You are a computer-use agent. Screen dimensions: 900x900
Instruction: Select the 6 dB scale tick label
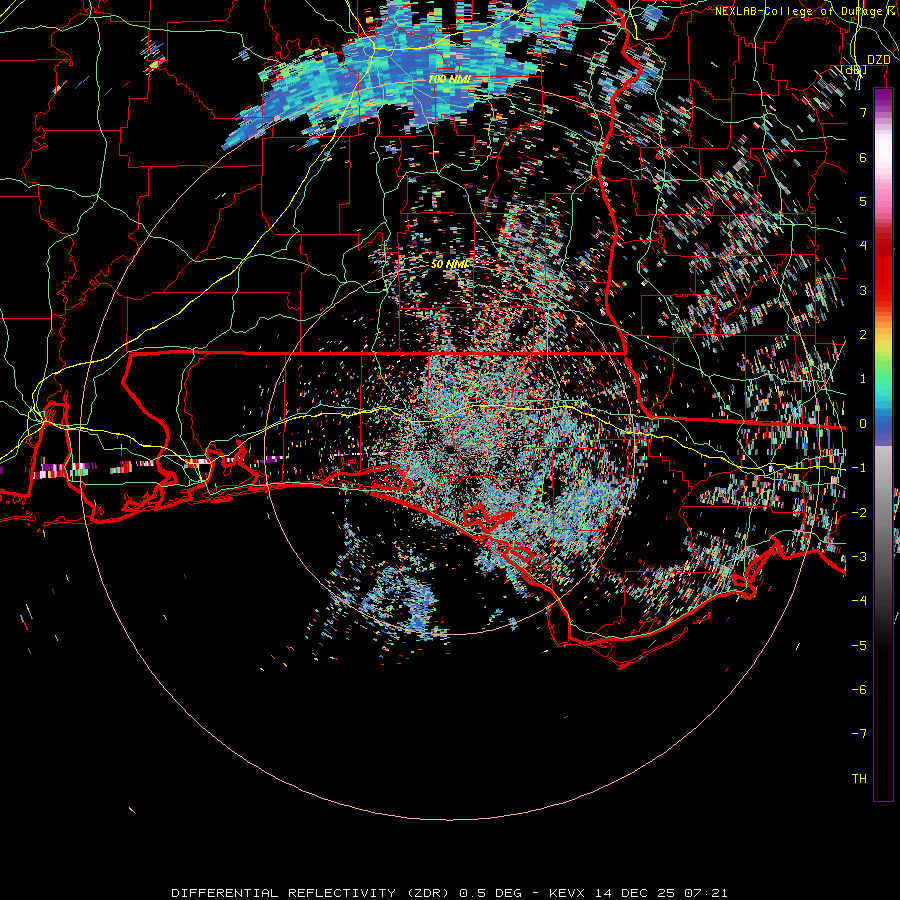click(863, 157)
